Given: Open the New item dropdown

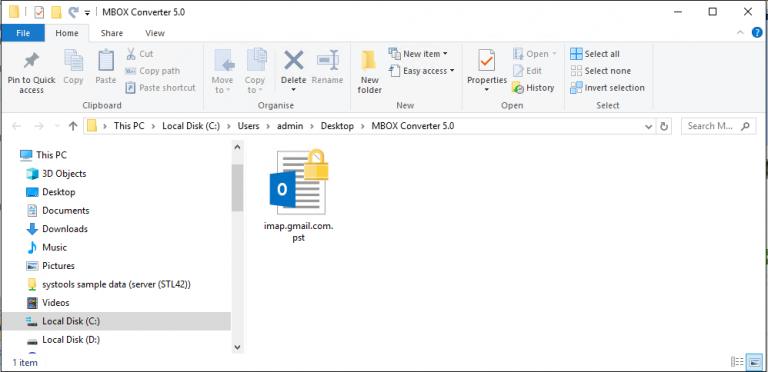Looking at the screenshot, I should click(x=418, y=53).
